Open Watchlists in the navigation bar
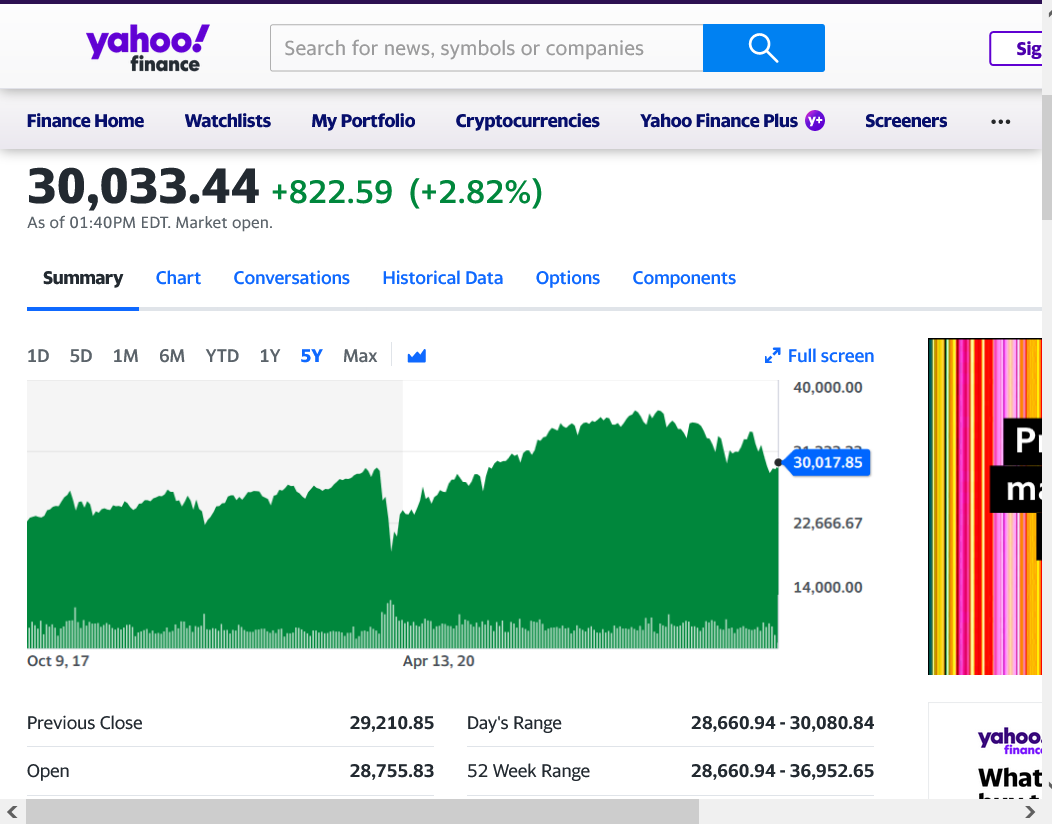Screen dimensions: 1052x833 (x=227, y=121)
